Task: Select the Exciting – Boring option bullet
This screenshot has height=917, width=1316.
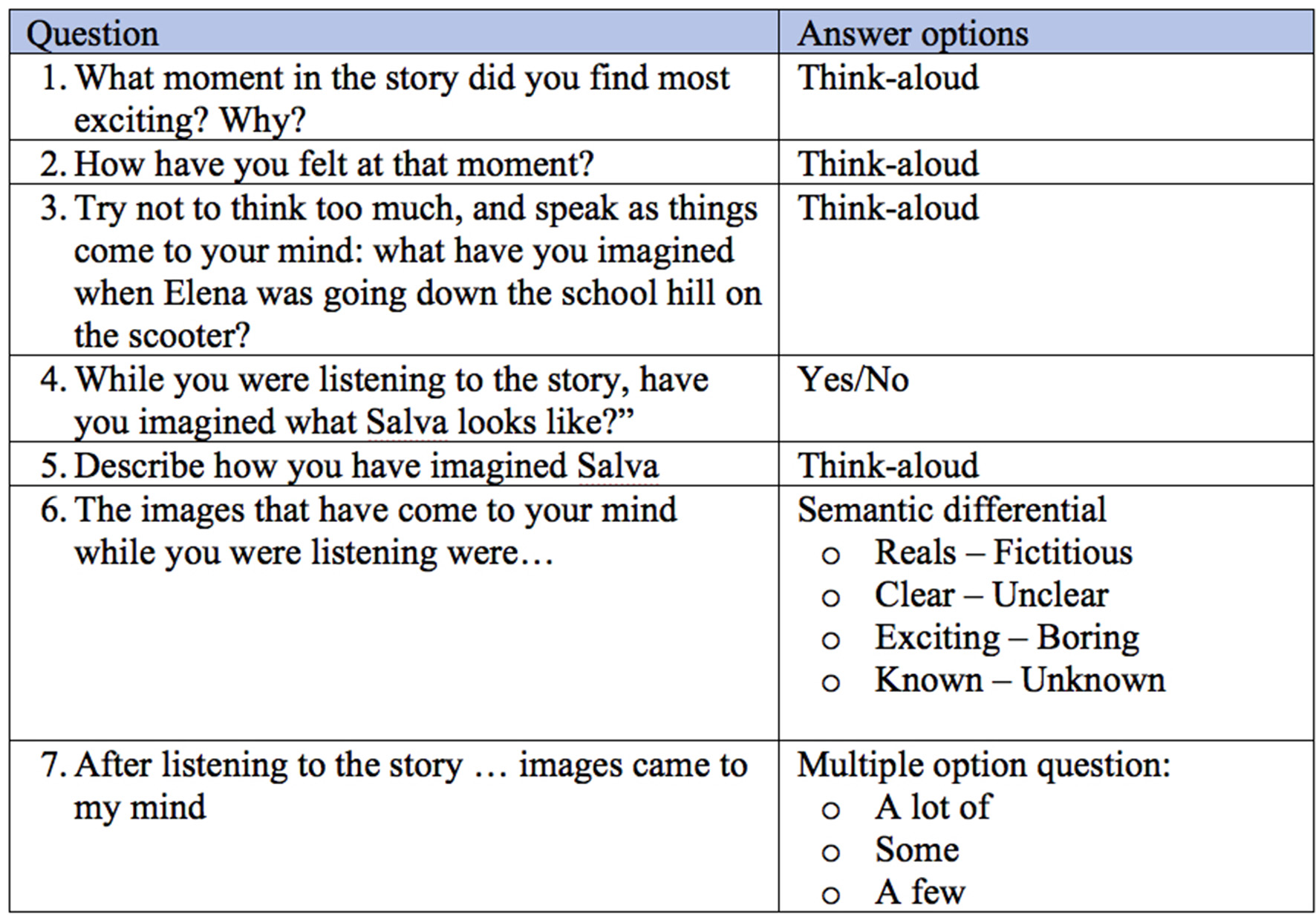Action: [830, 640]
